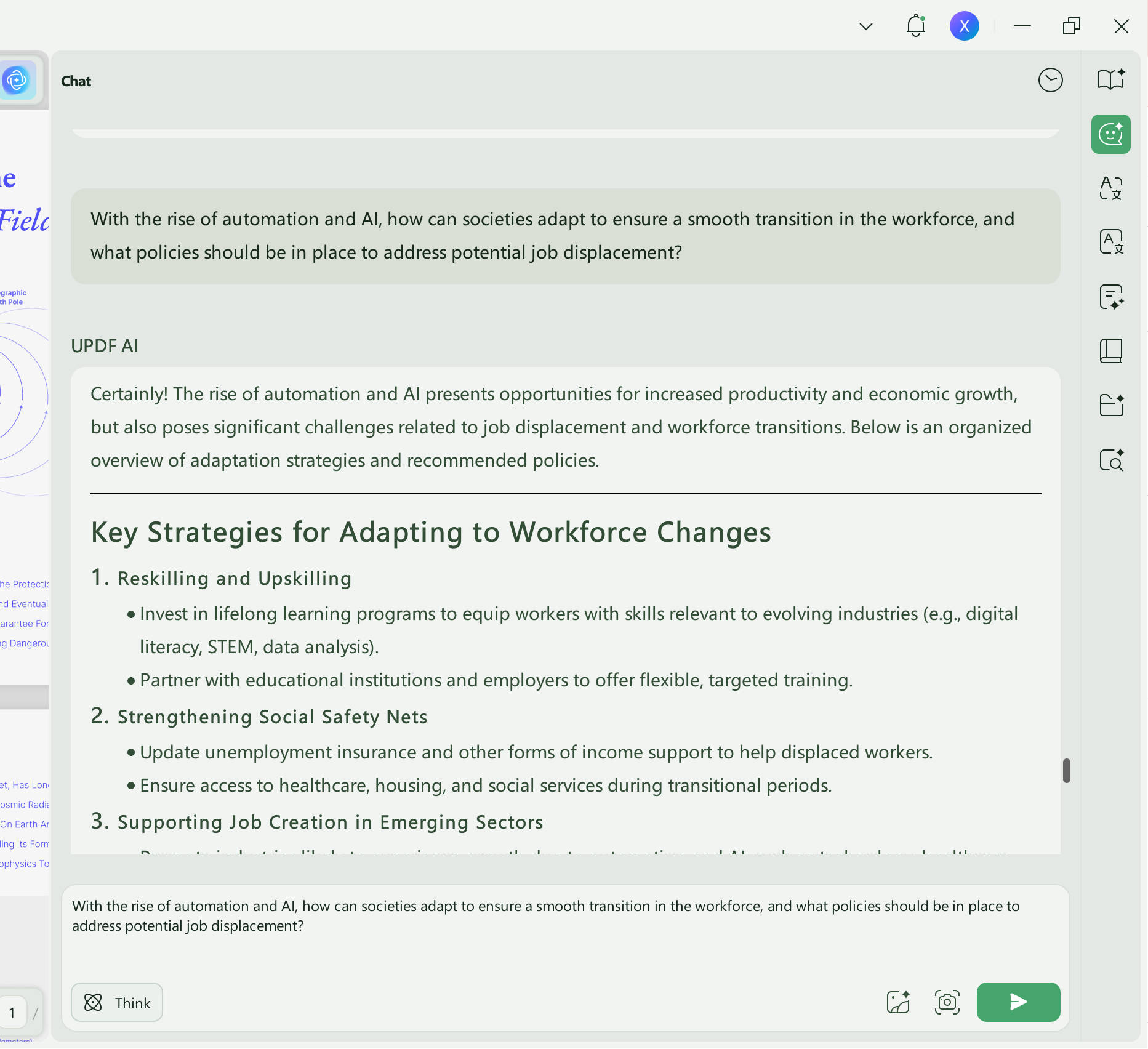Open the document translation icon

[1111, 242]
